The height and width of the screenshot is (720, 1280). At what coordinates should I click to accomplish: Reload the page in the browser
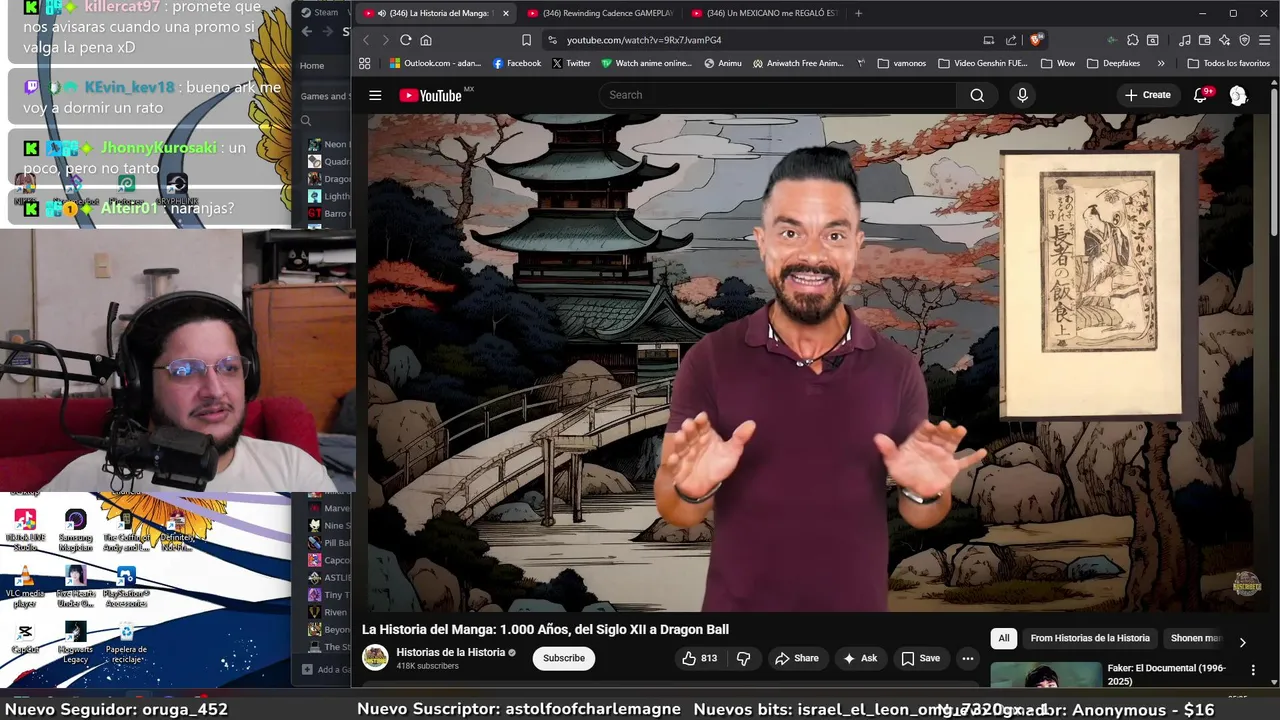(x=405, y=40)
